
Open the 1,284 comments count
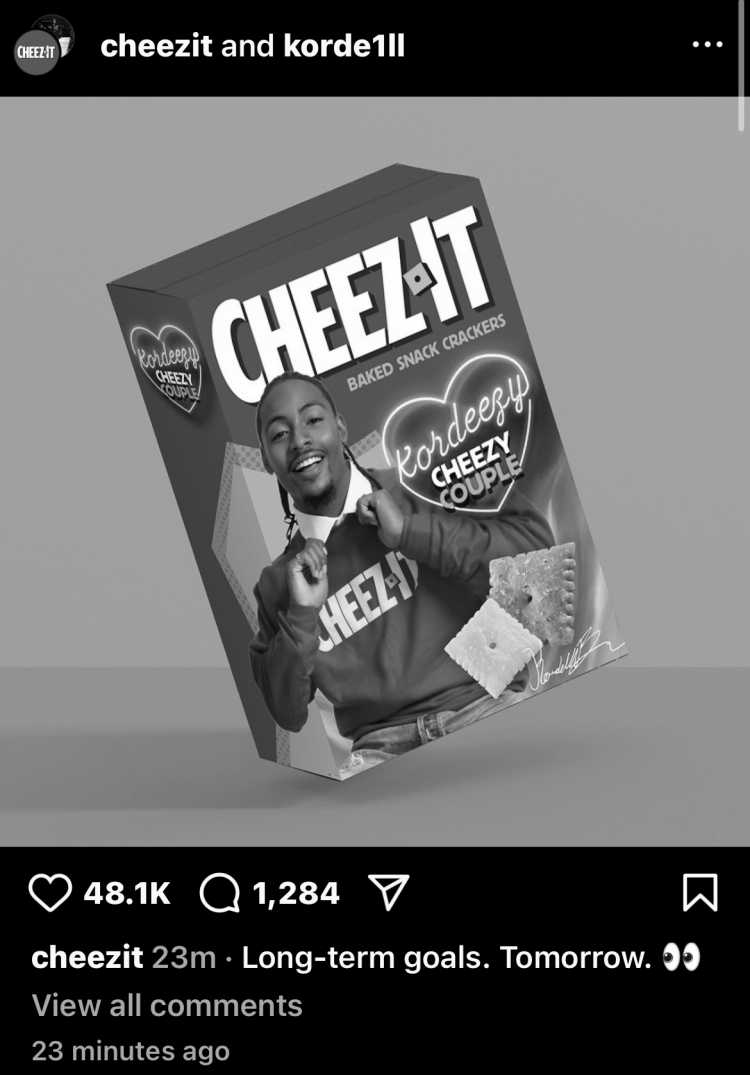pyautogui.click(x=296, y=893)
